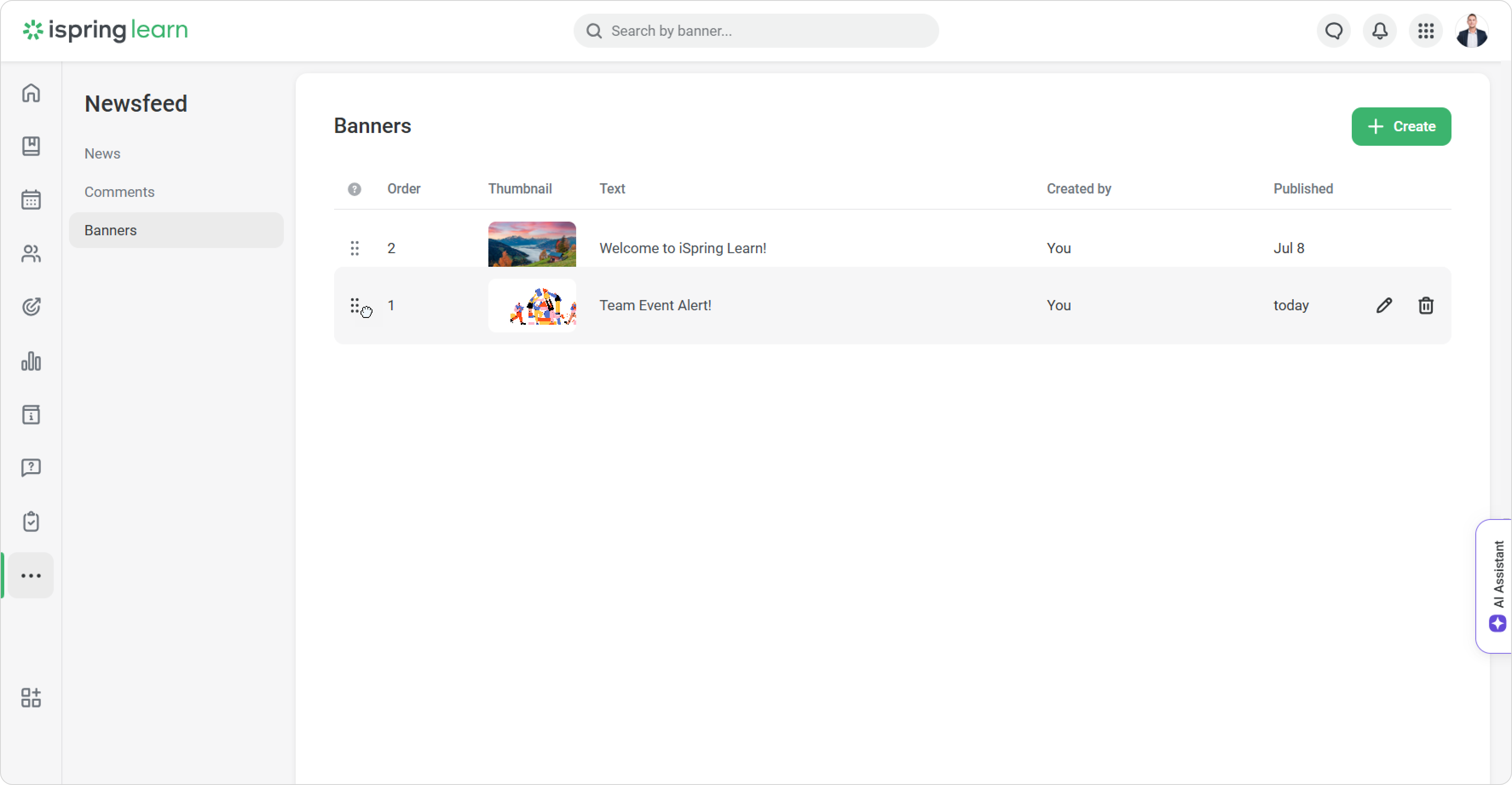
Task: Open the calendar icon in sidebar
Action: [31, 199]
